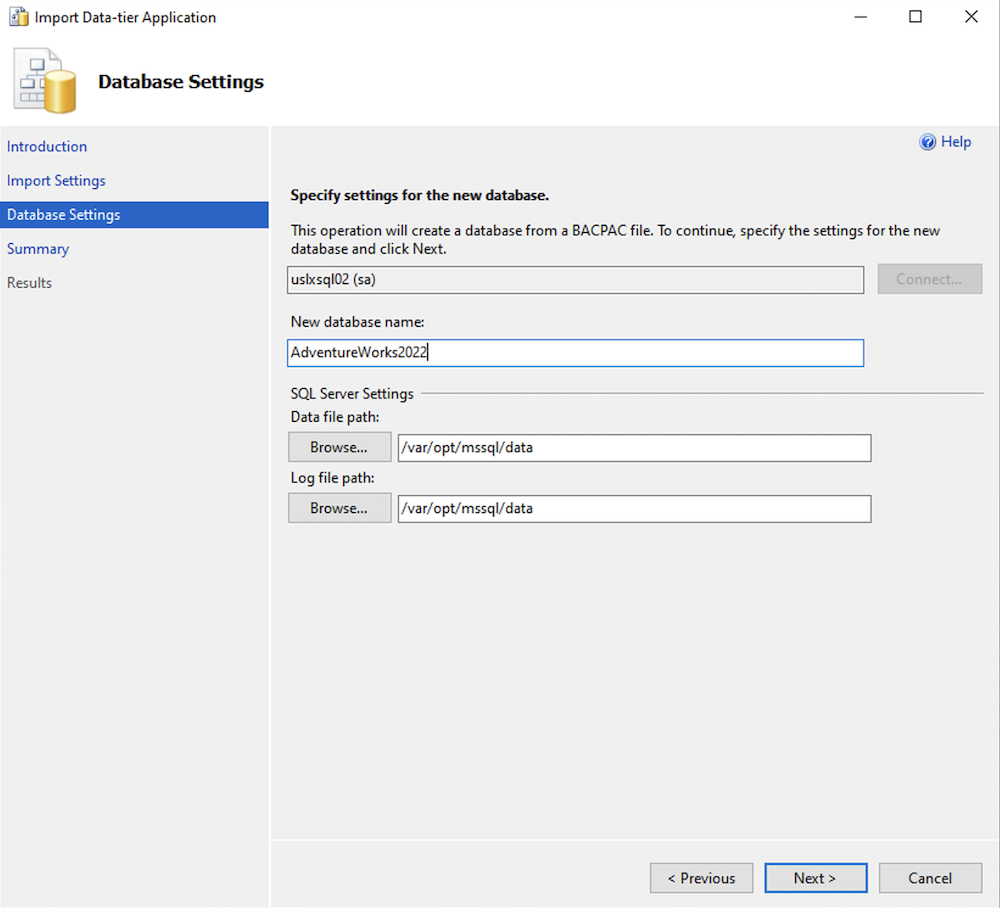Click Next to continue the import
Viewport: 1000px width, 908px height.
tap(816, 878)
